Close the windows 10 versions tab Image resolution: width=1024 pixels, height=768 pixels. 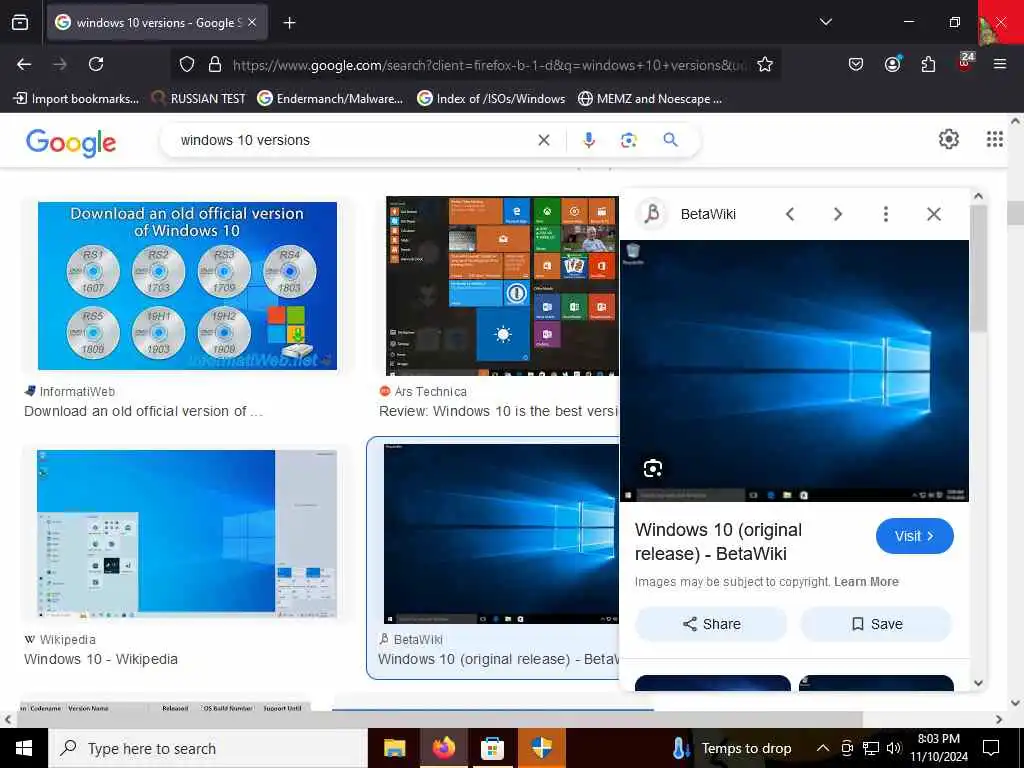click(252, 22)
